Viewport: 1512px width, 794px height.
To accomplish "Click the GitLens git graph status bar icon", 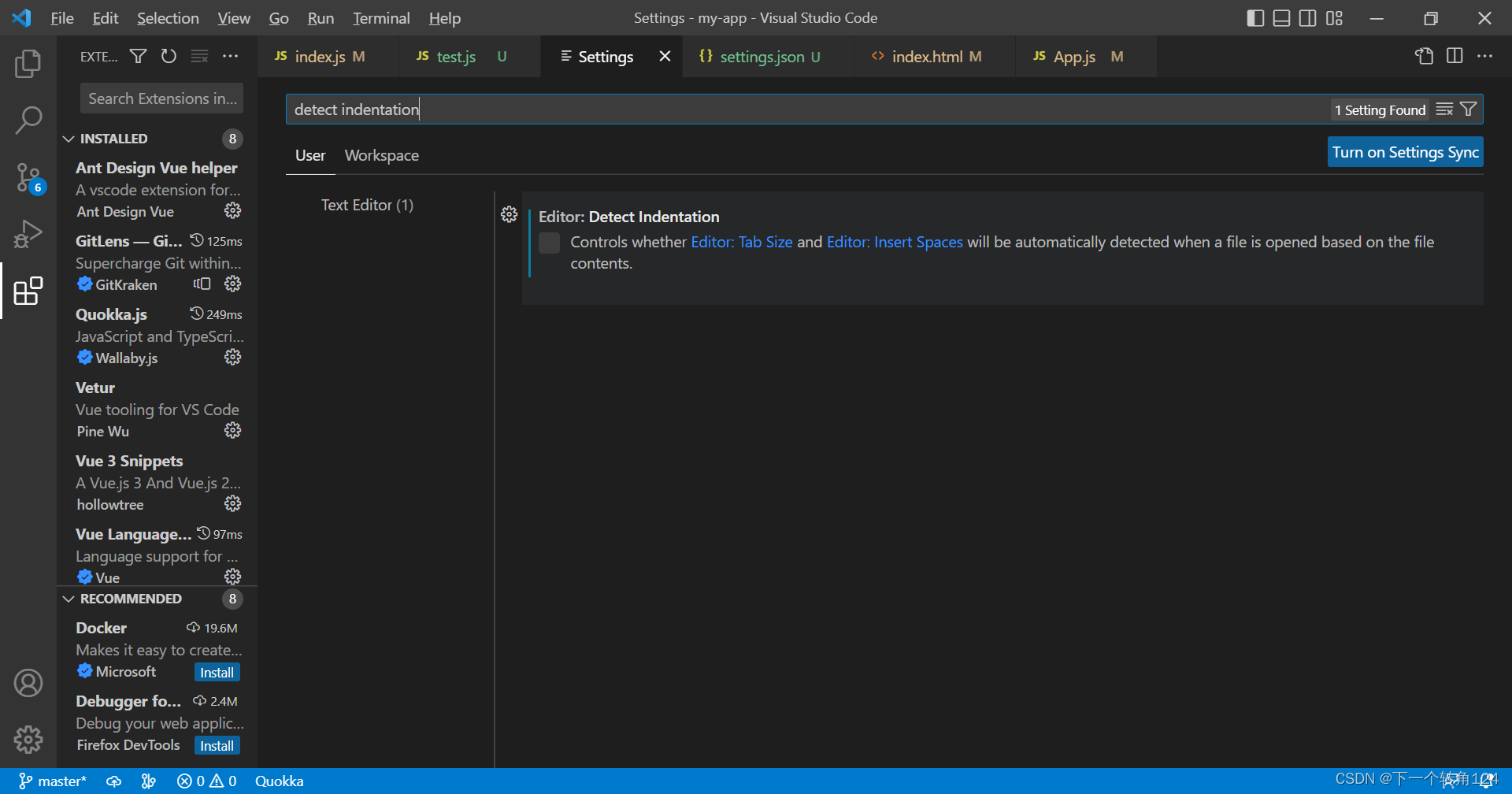I will 148,781.
